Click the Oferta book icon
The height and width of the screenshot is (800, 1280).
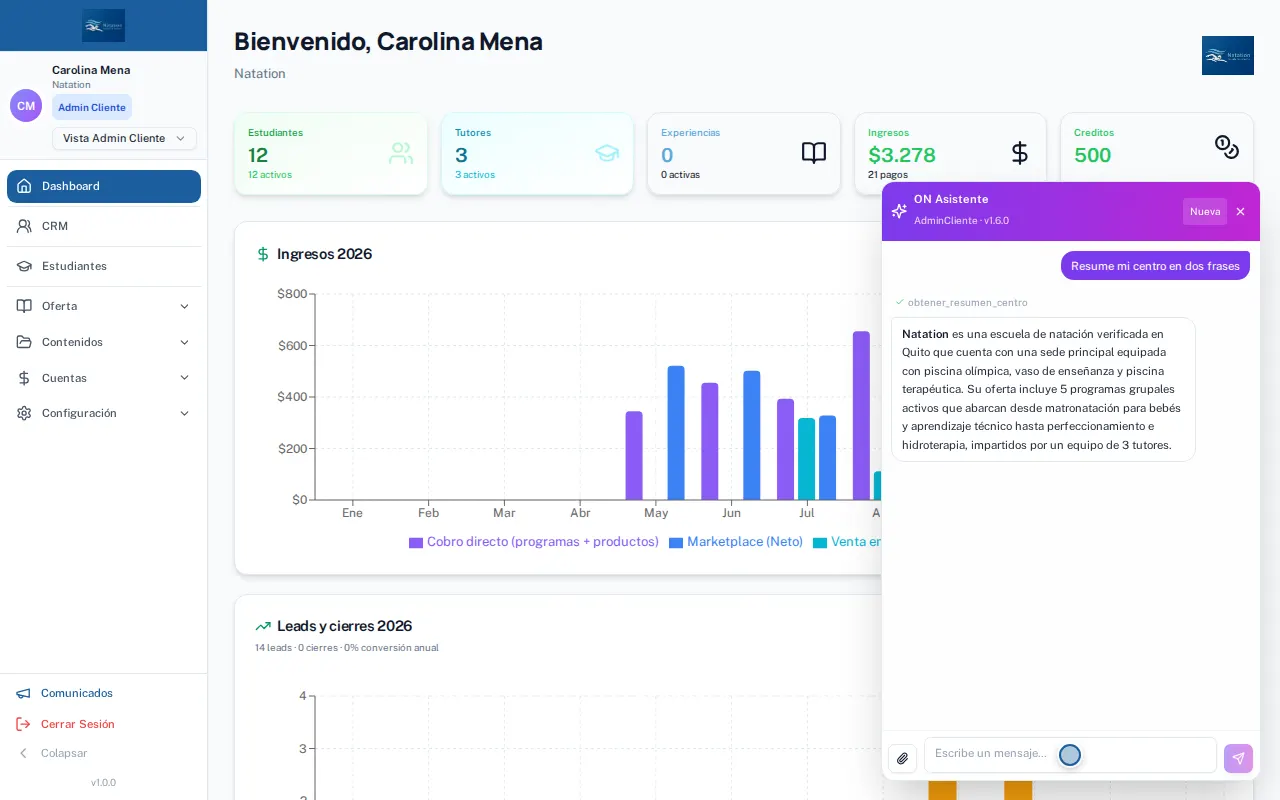[x=24, y=306]
